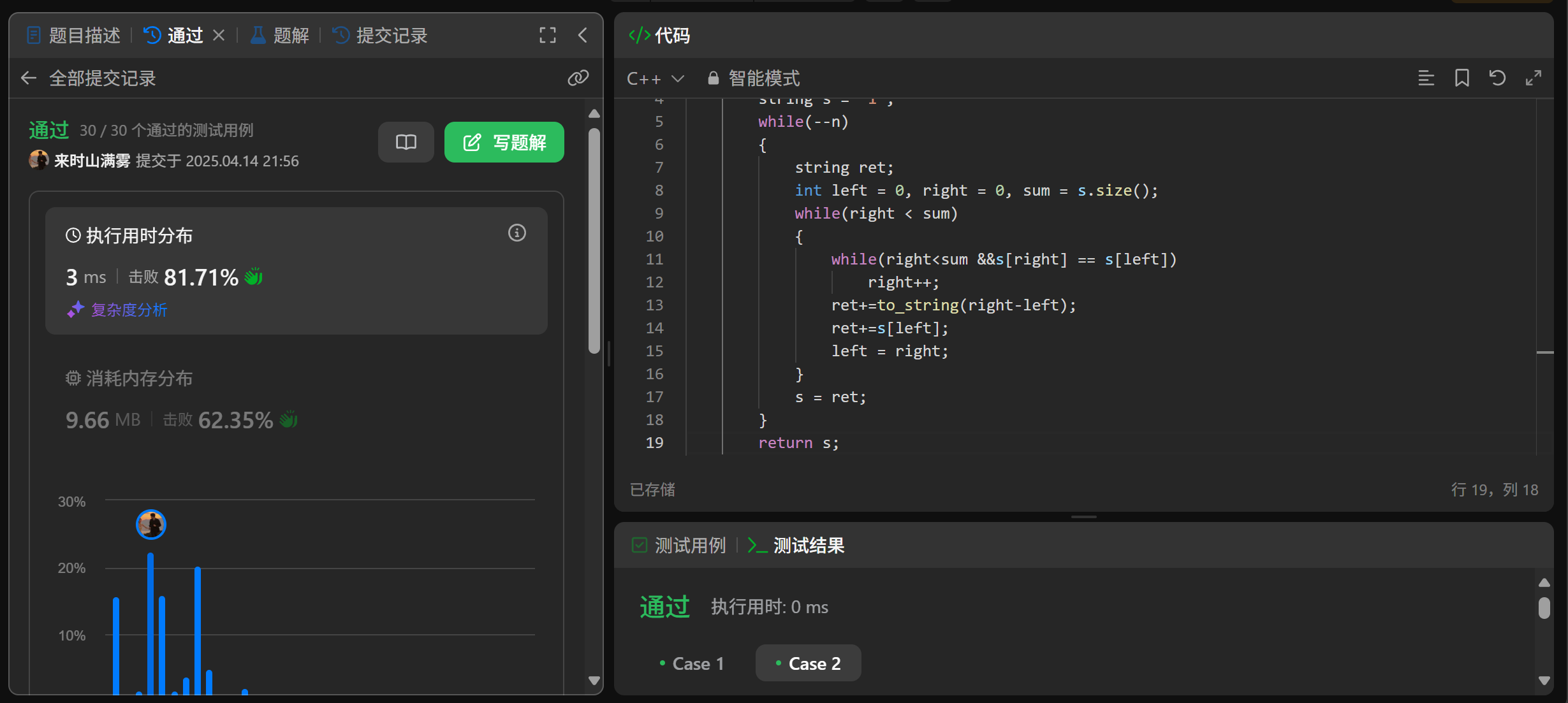Open the 复杂度分析 link
This screenshot has width=1568, height=703.
click(128, 310)
